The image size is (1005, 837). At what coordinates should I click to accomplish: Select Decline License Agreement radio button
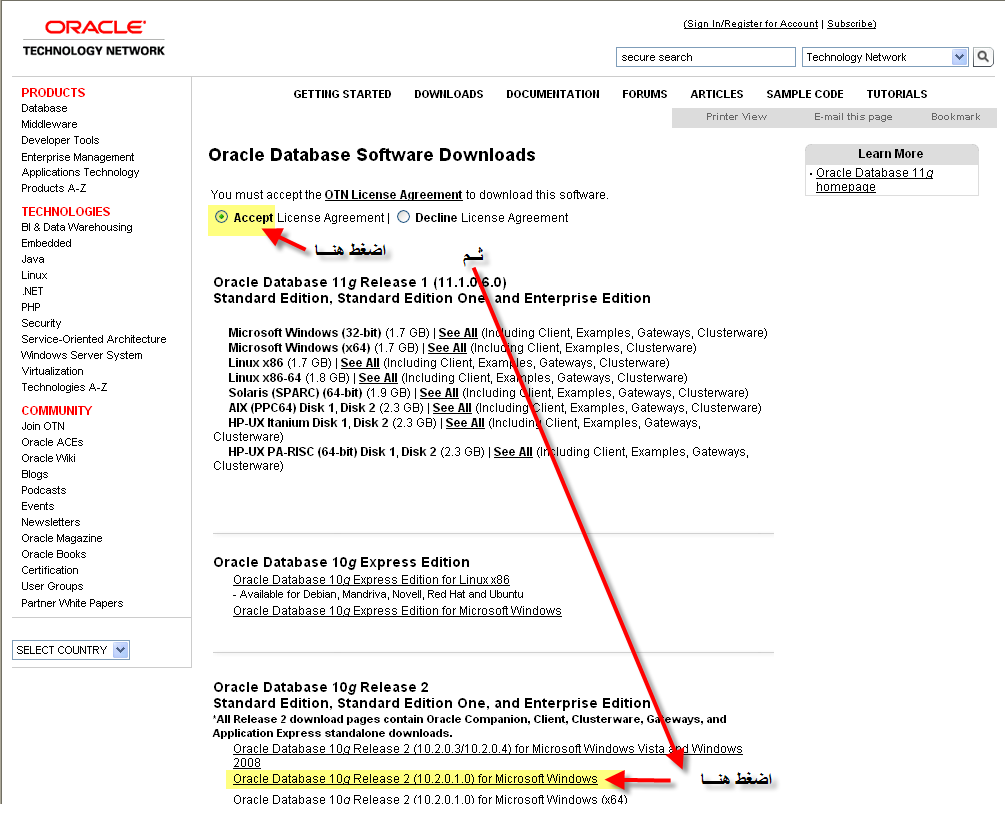tap(404, 217)
